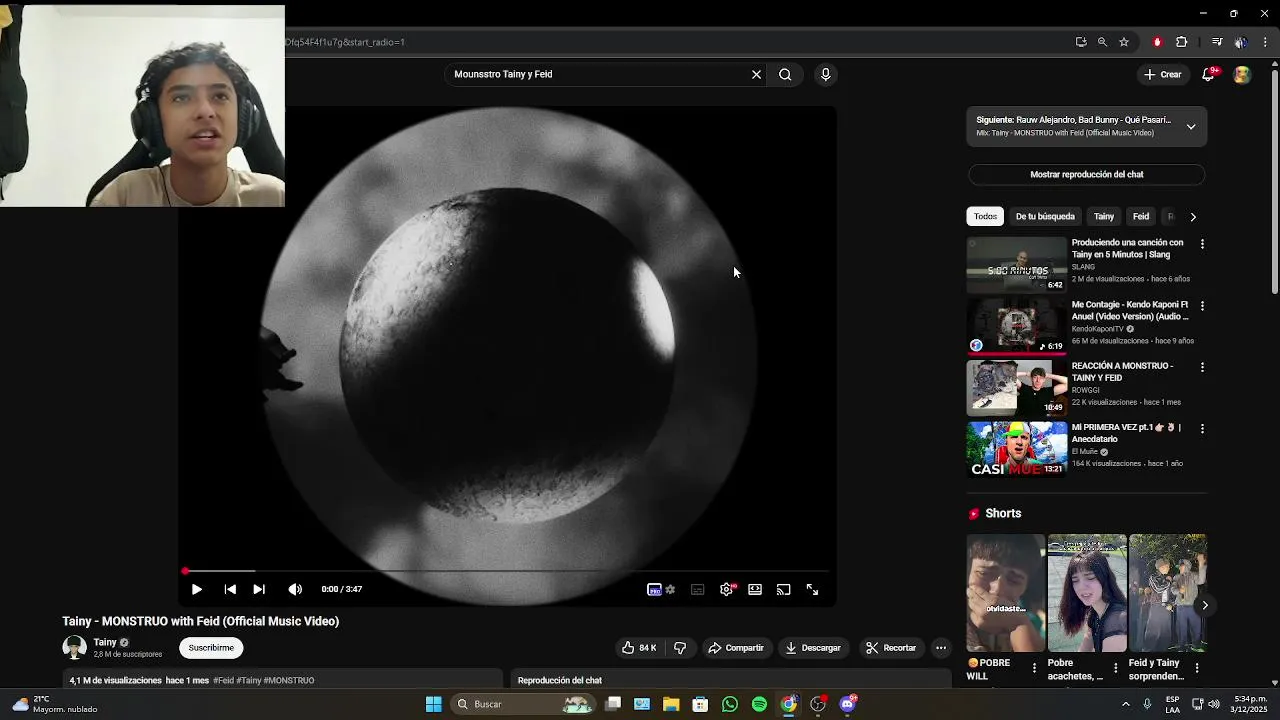1280x720 pixels.
Task: Open the Chrome three-dot menu
Action: (x=1266, y=42)
